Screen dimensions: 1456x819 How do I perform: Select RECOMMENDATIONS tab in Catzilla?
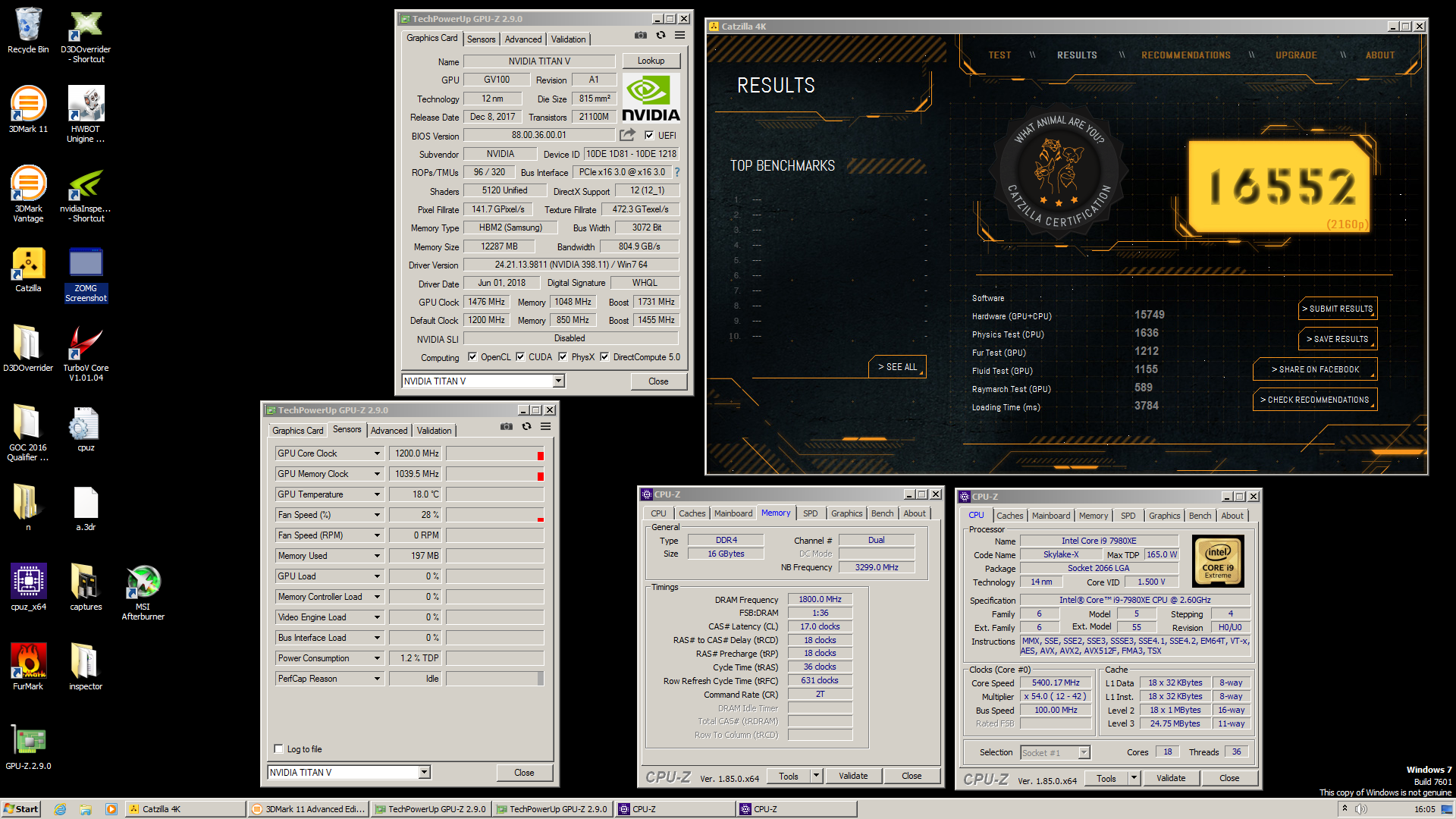[1185, 55]
